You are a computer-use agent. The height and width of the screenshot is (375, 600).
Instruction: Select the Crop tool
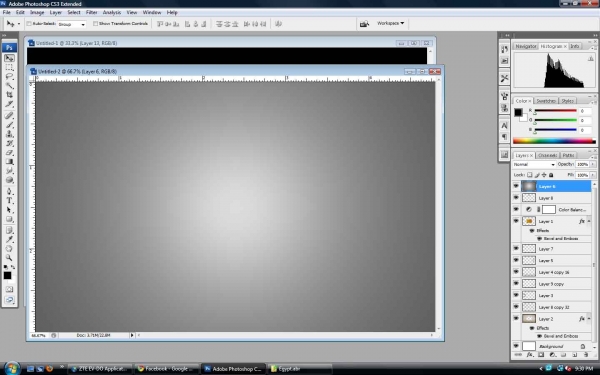click(9, 95)
